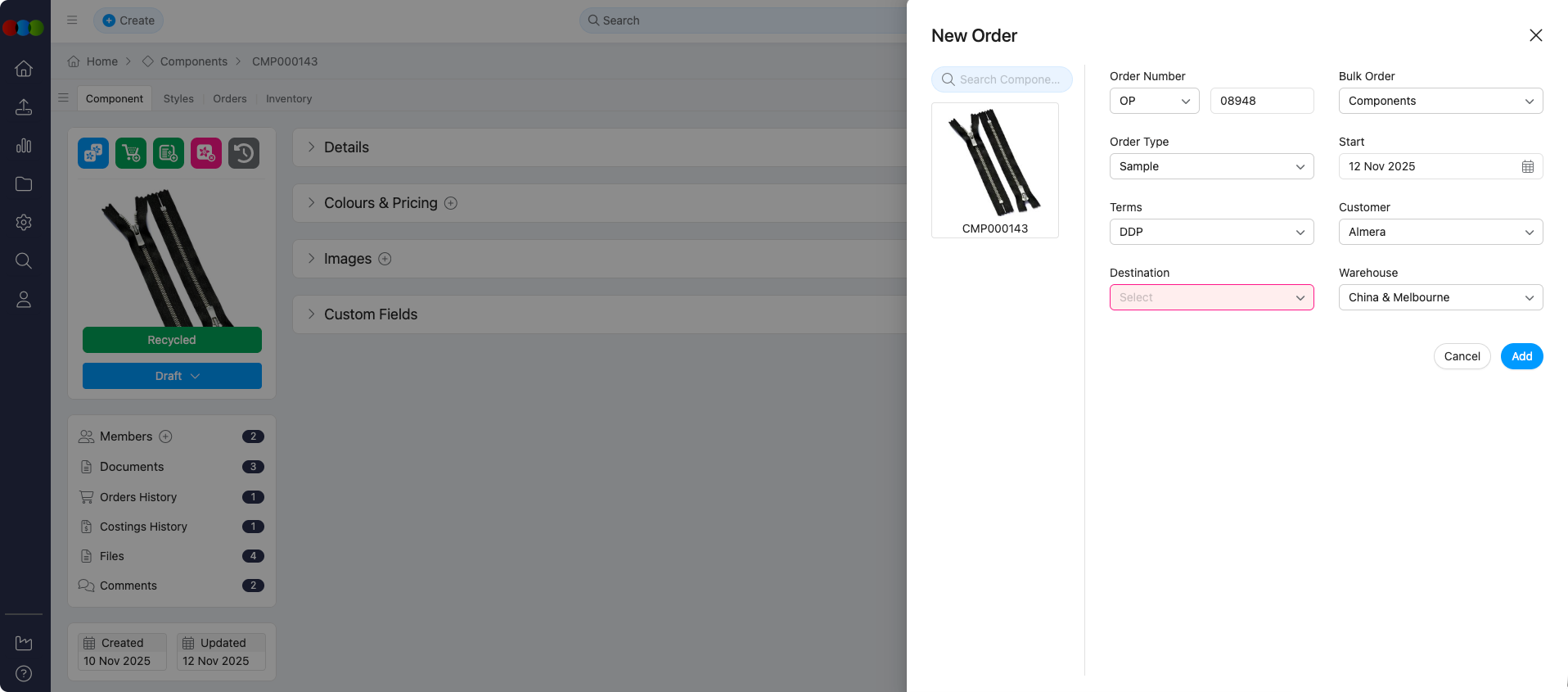Select a Destination from the highlighted dropdown
1568x692 pixels.
(x=1210, y=297)
